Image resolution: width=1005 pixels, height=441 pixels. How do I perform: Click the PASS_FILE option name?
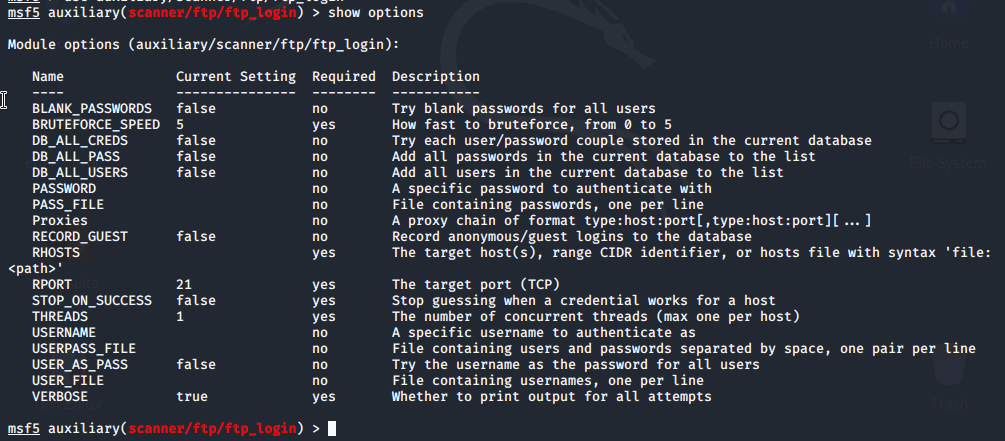coord(68,204)
